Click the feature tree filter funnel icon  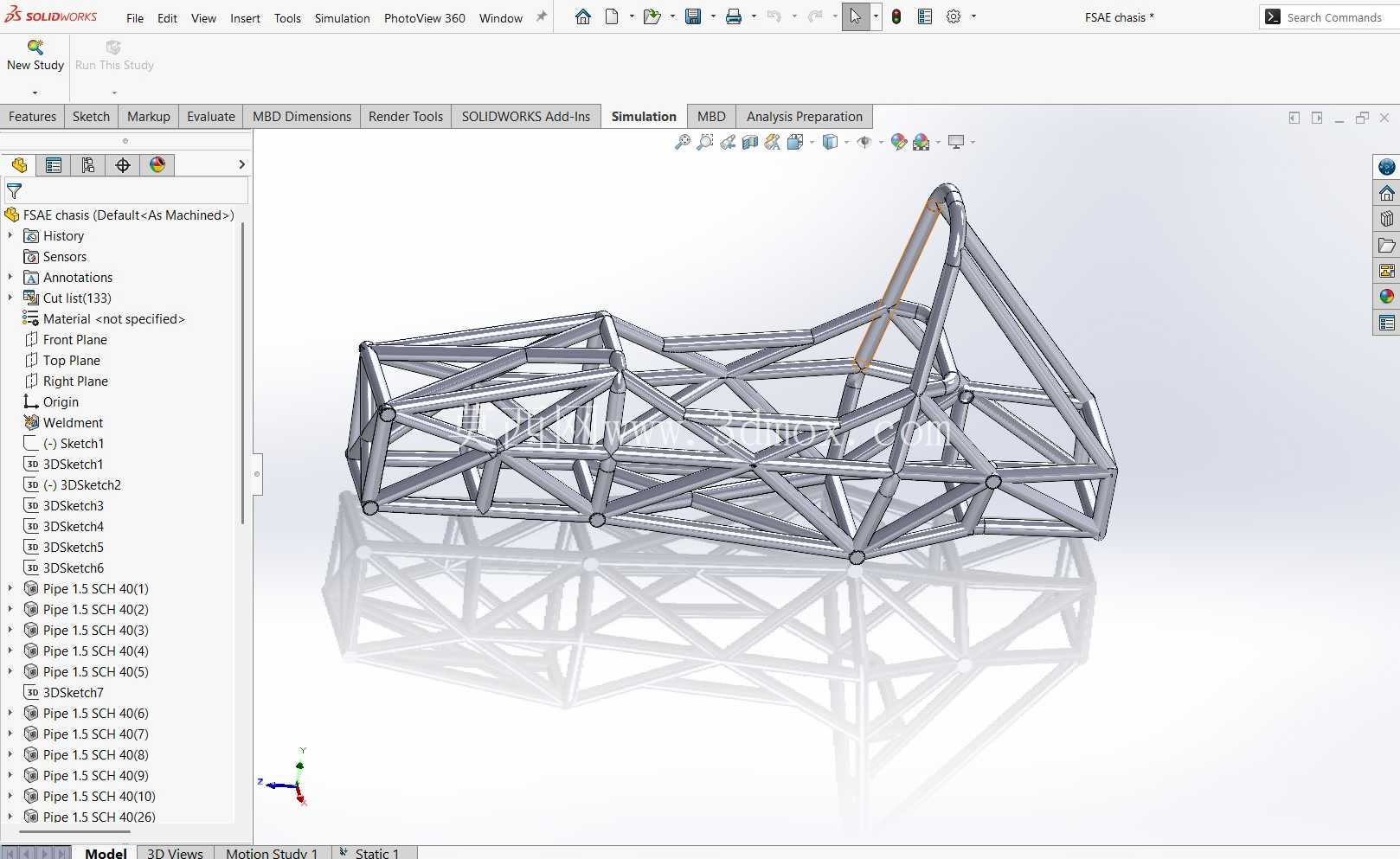tap(14, 191)
